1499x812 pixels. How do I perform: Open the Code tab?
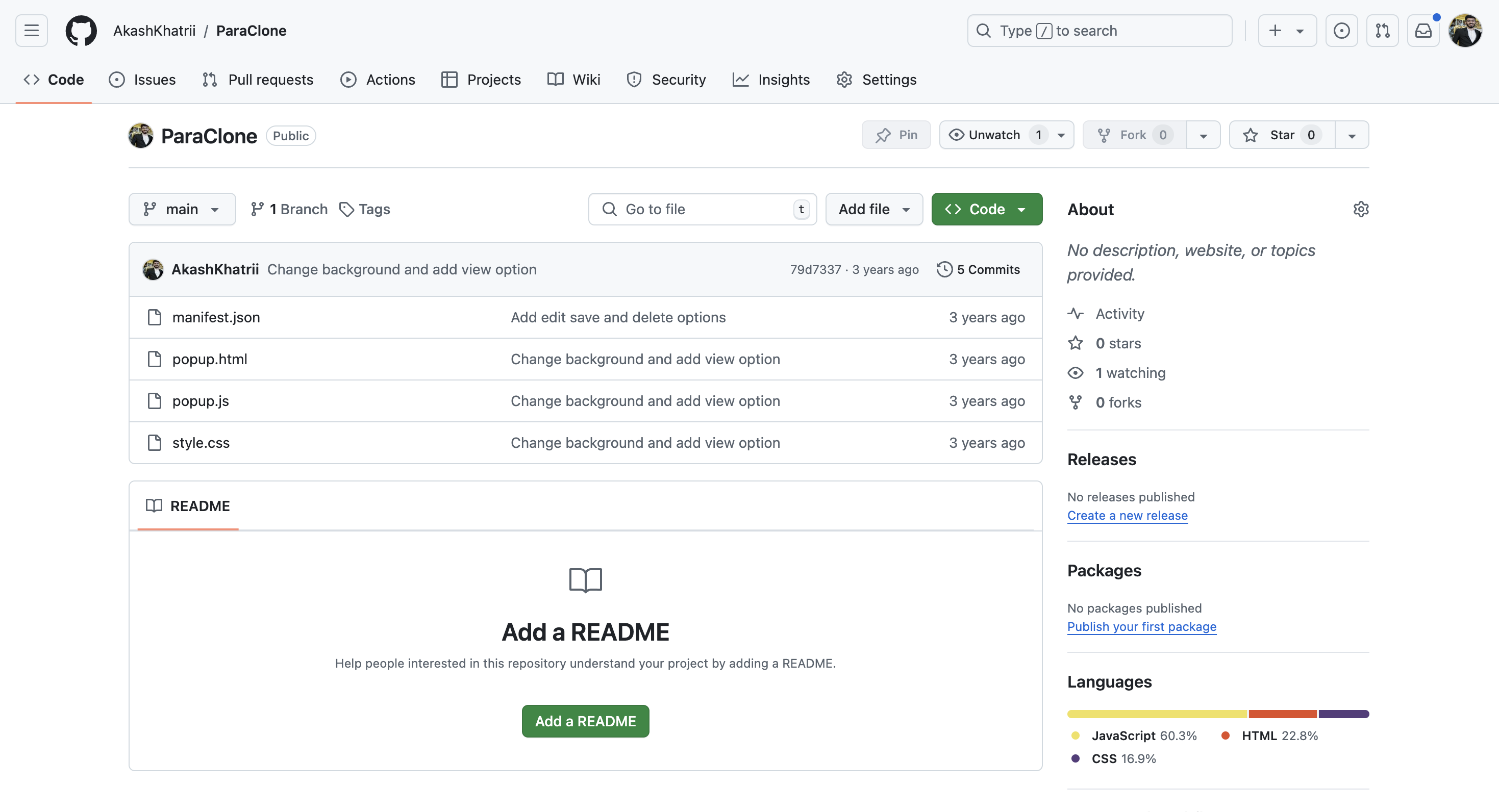(54, 80)
